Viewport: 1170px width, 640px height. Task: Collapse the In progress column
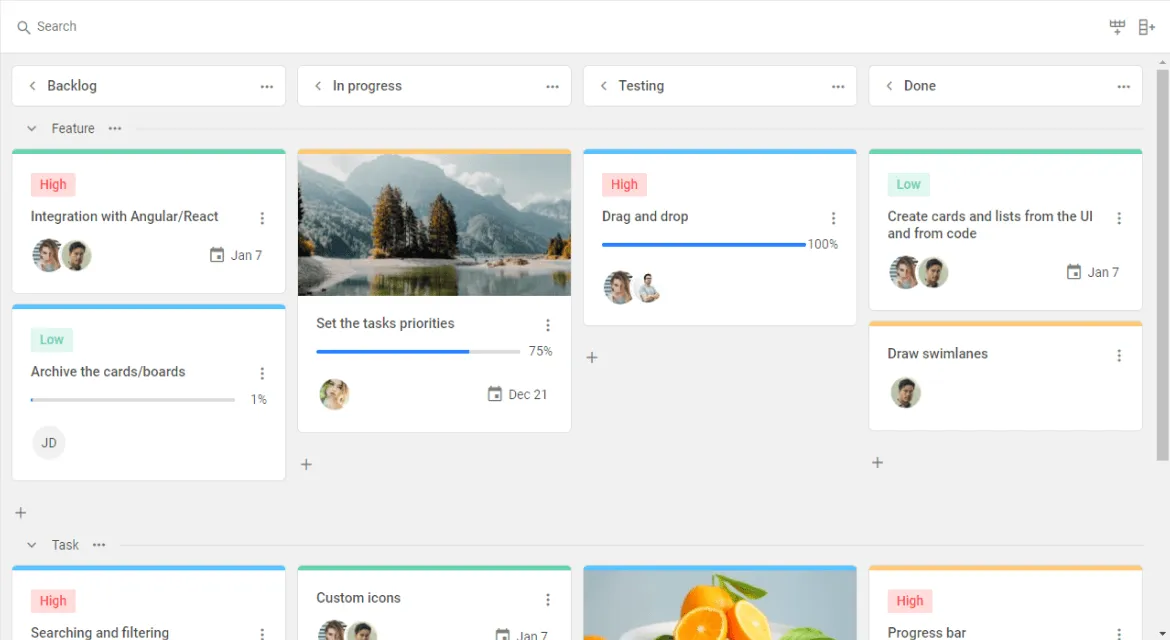coord(318,86)
